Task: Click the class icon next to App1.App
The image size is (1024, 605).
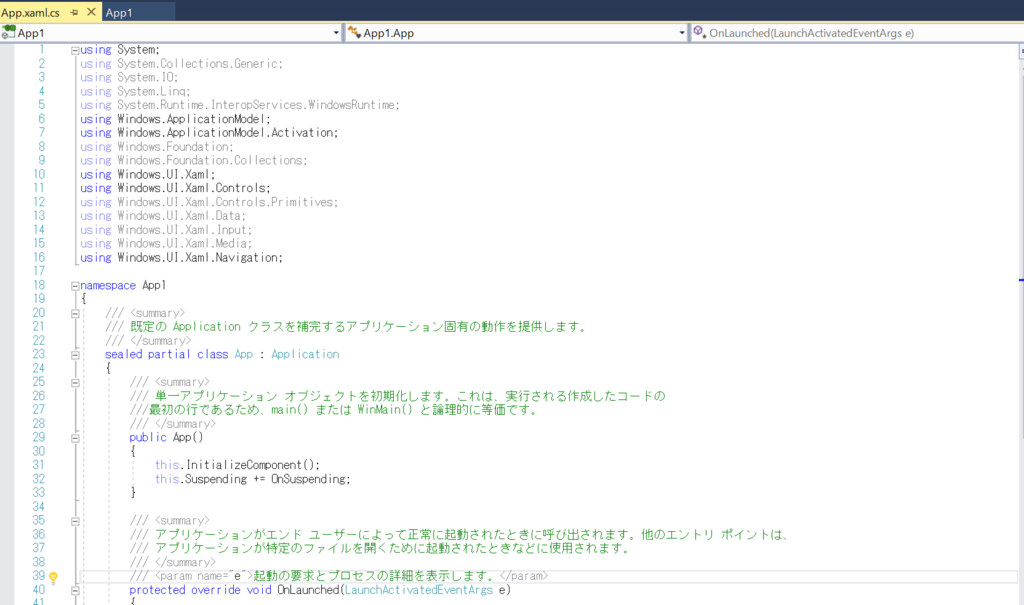Action: click(x=355, y=32)
